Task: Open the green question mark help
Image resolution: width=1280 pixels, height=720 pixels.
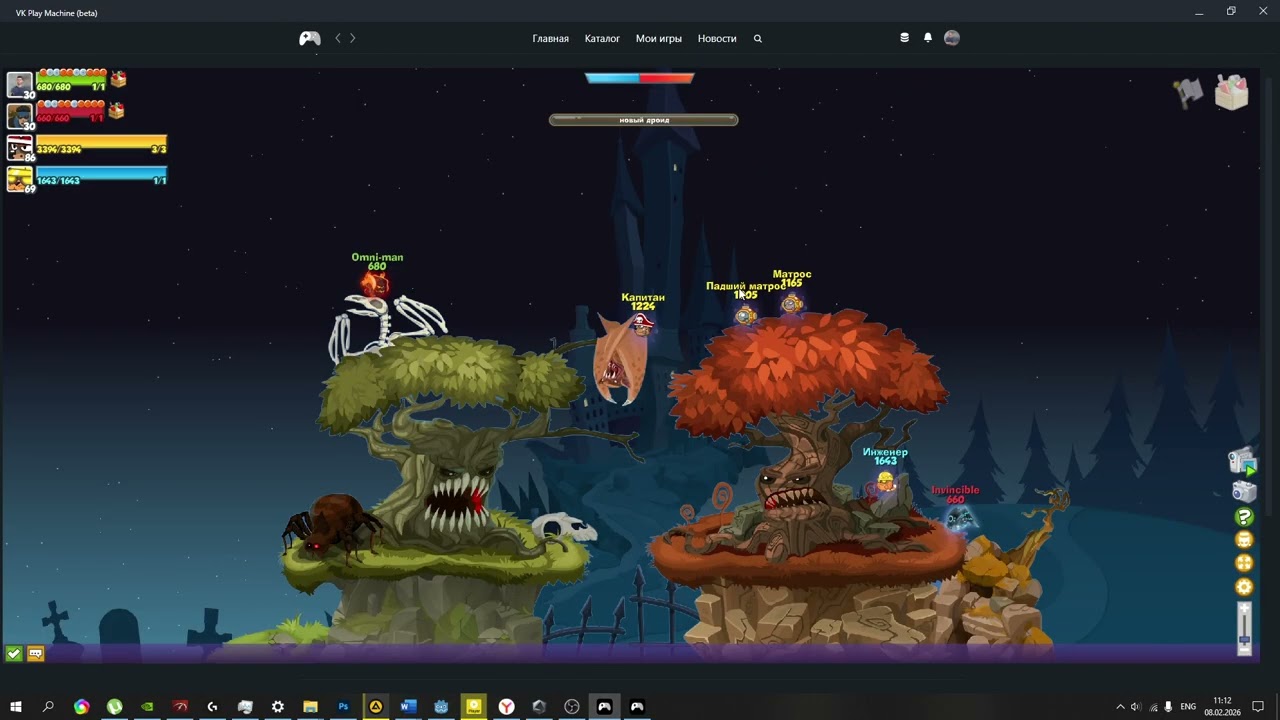Action: (1244, 517)
